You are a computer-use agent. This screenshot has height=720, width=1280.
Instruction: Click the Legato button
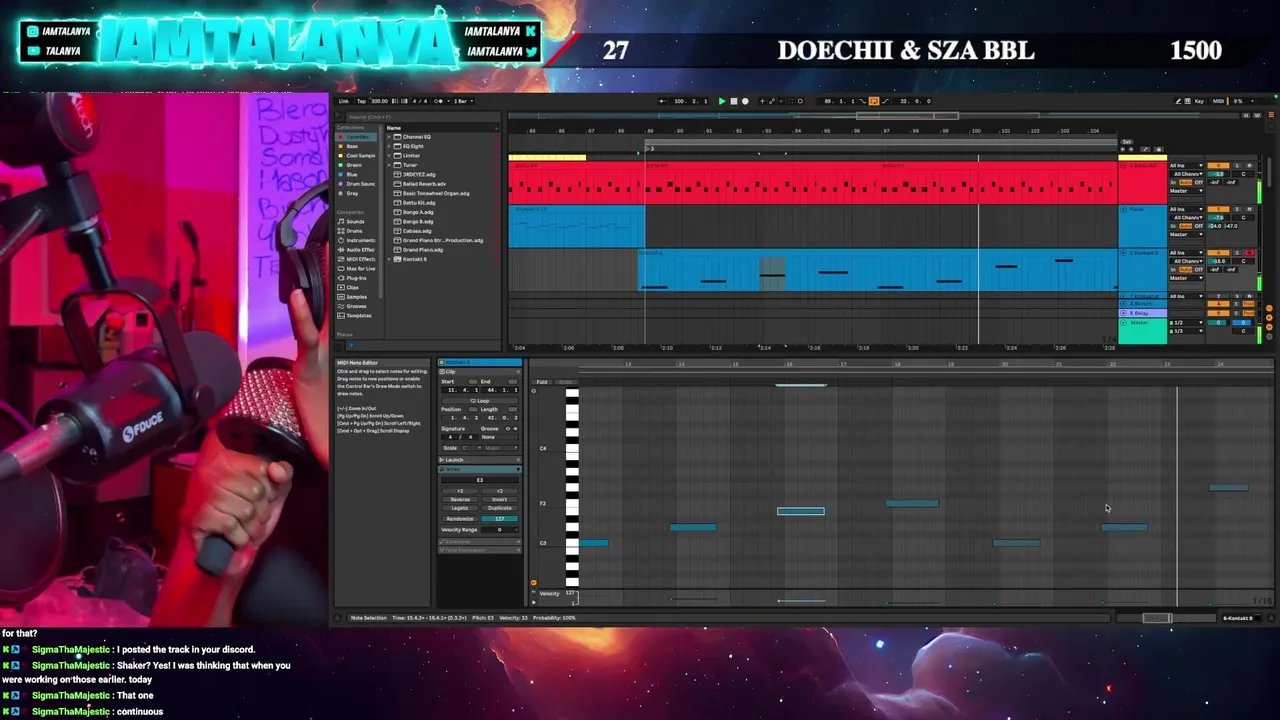point(460,508)
